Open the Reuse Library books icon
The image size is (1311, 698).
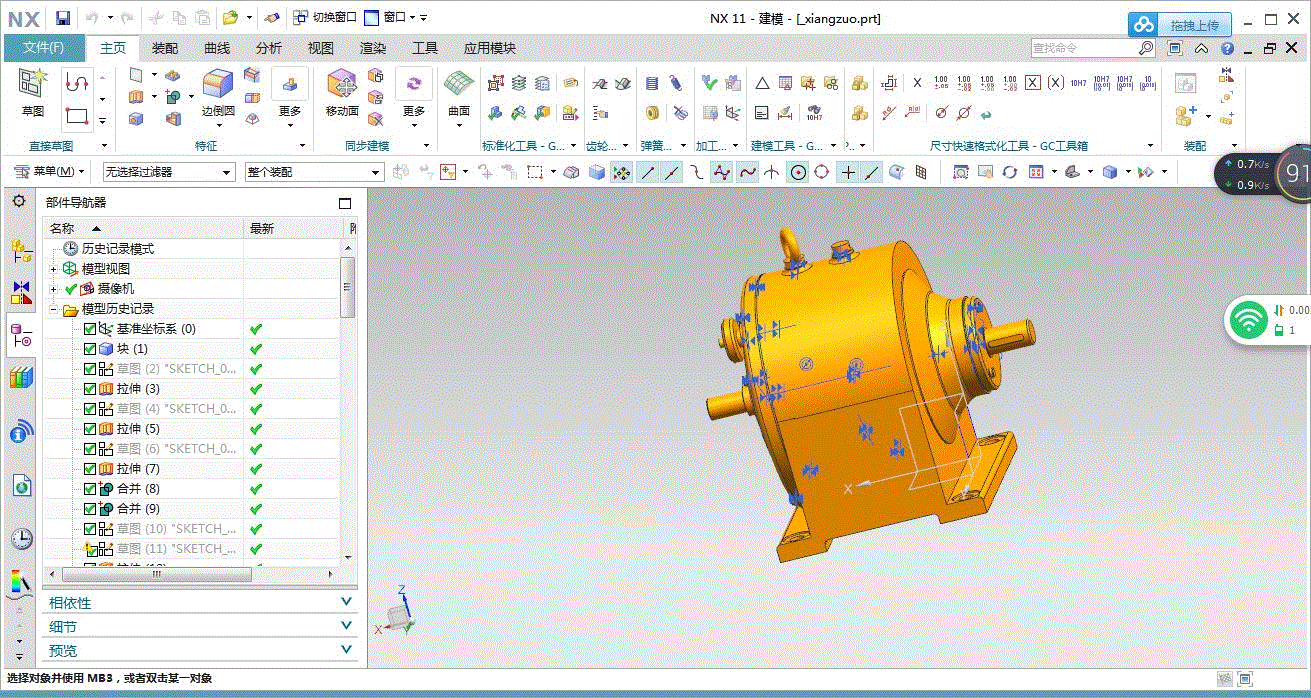[21, 377]
